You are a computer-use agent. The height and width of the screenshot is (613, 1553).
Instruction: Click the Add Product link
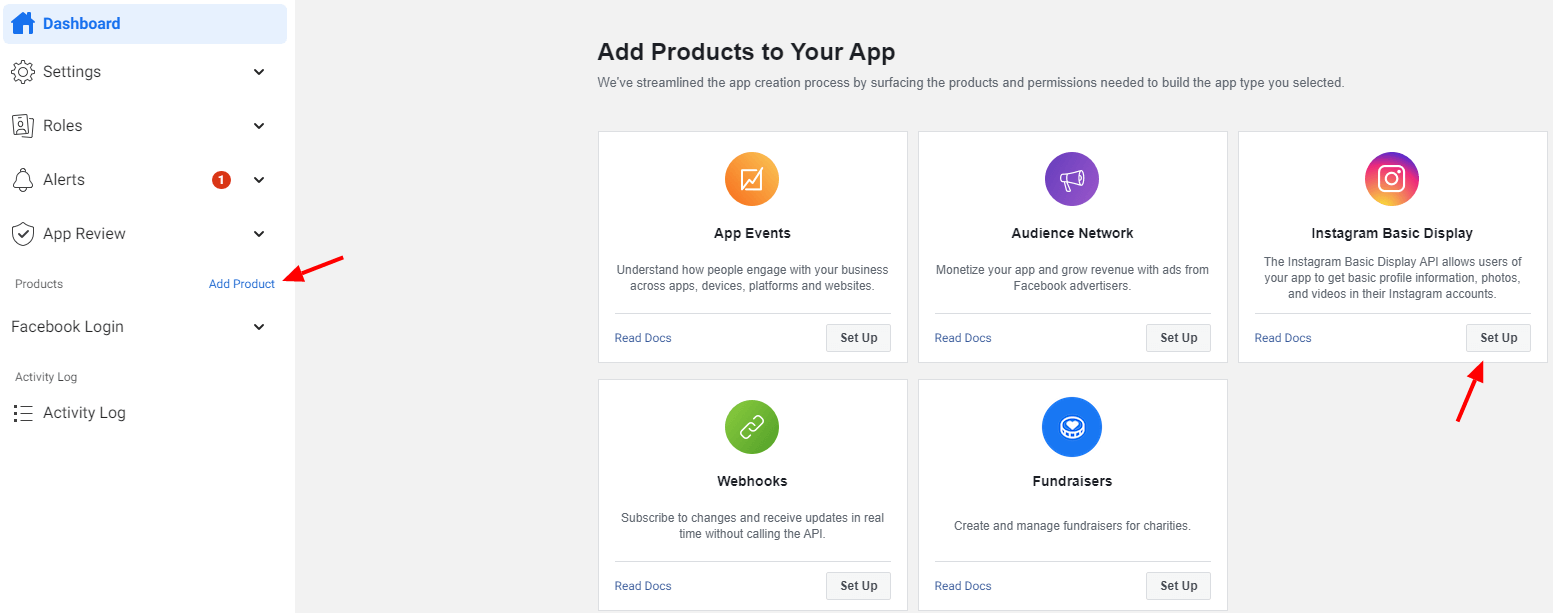[242, 284]
